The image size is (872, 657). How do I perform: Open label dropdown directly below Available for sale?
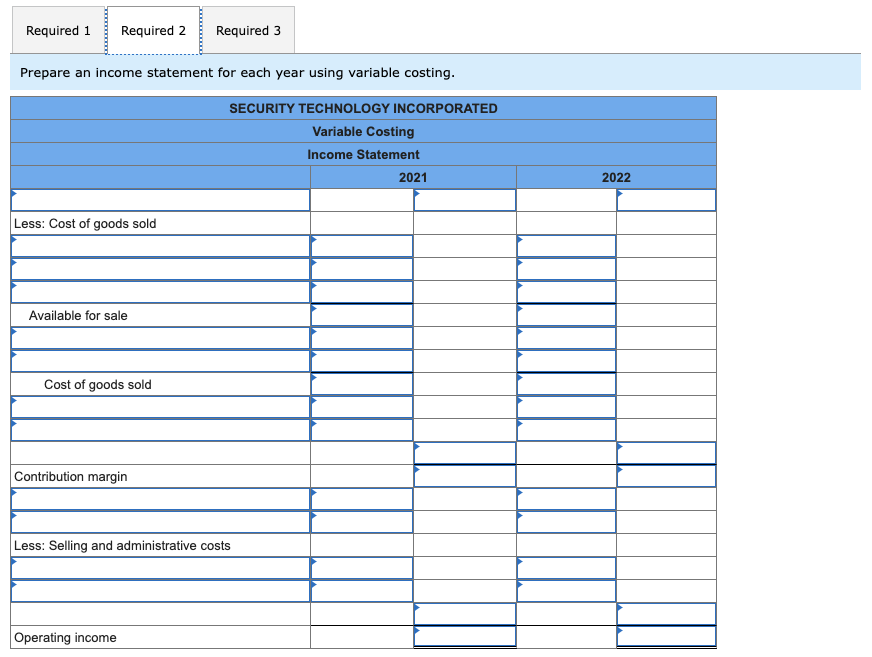(x=161, y=338)
